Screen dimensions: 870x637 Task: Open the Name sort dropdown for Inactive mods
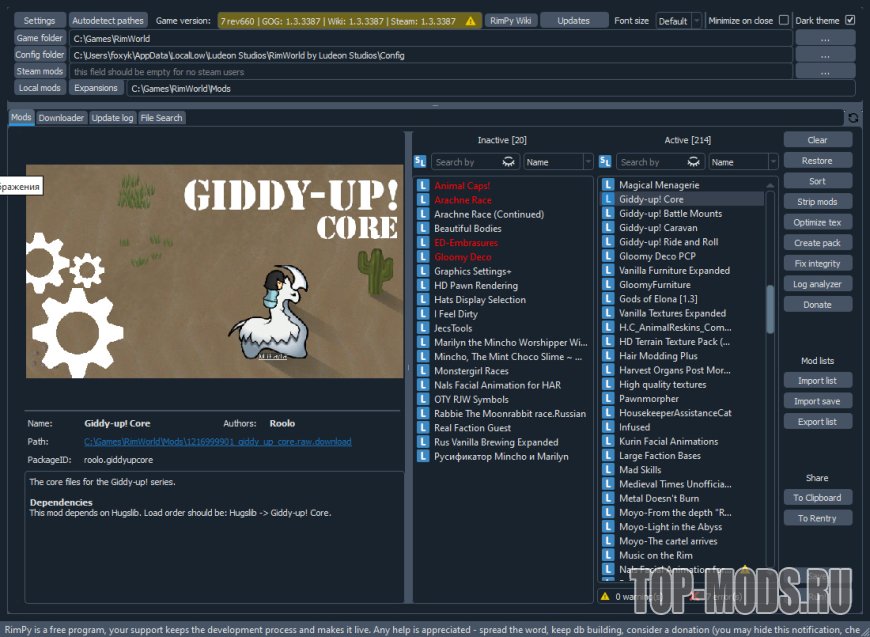558,162
